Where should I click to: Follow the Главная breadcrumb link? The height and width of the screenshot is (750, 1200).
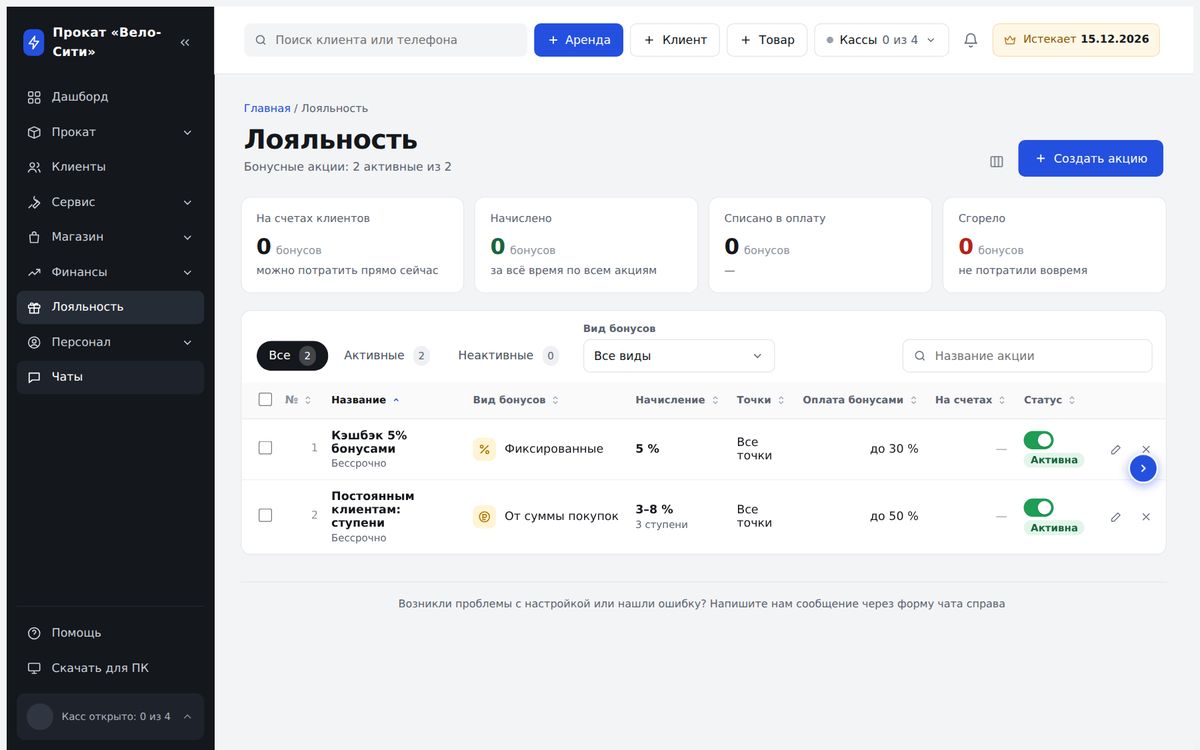267,108
